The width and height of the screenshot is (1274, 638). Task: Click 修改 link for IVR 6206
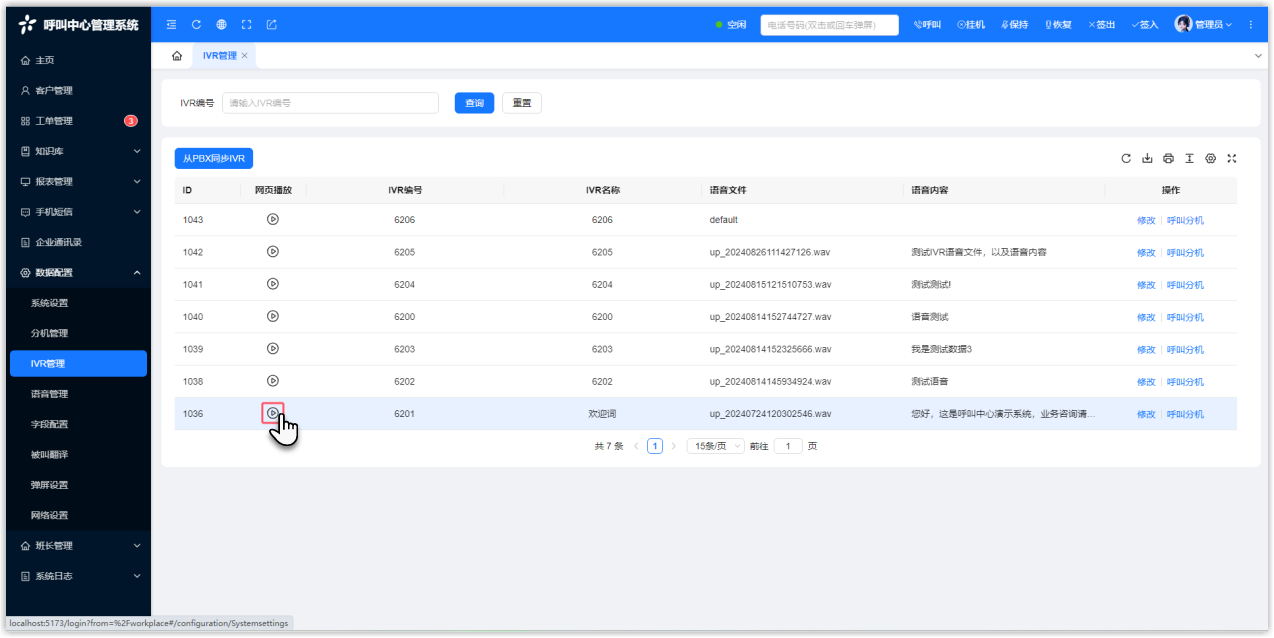(x=1145, y=220)
